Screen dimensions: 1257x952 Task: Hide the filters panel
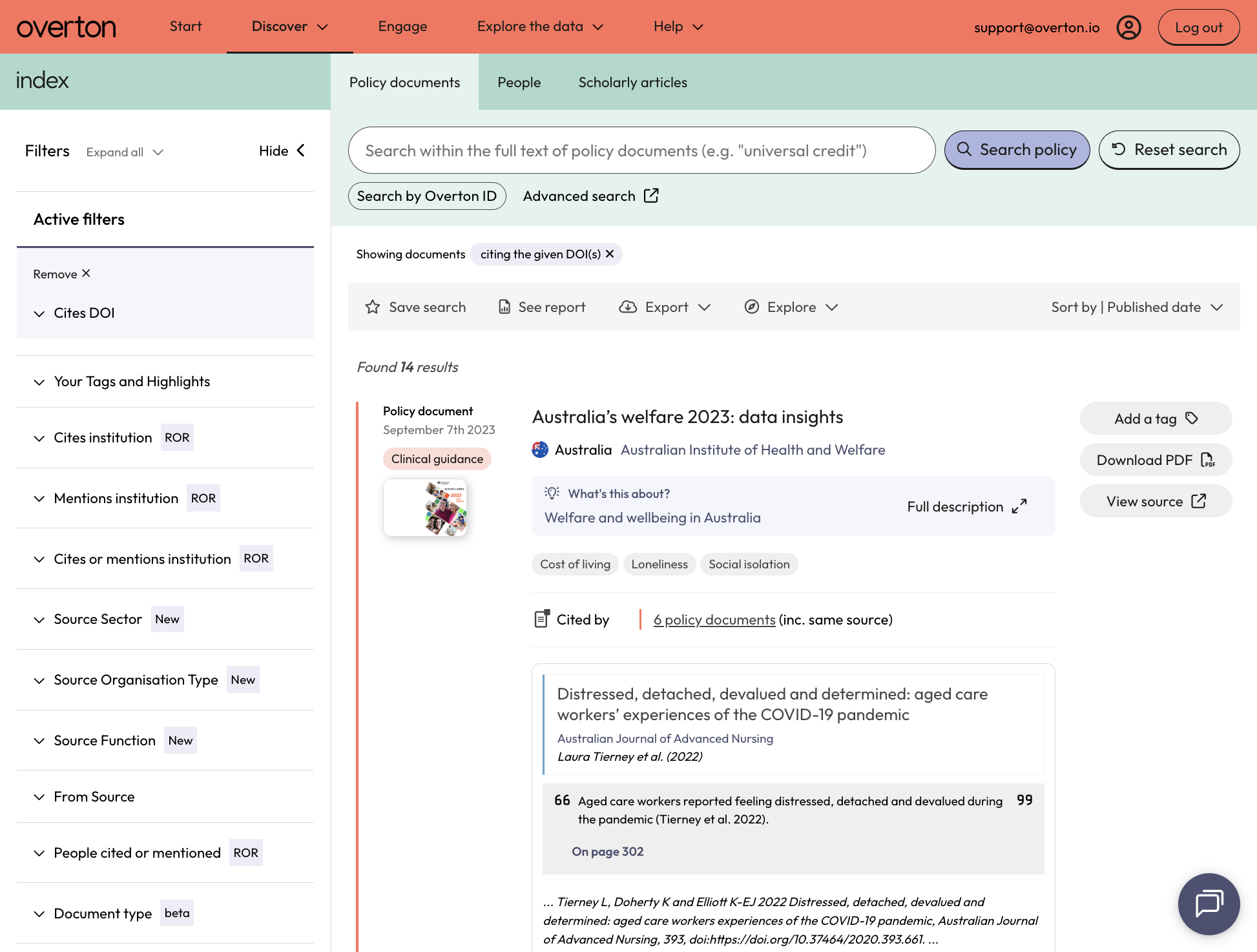tap(282, 150)
